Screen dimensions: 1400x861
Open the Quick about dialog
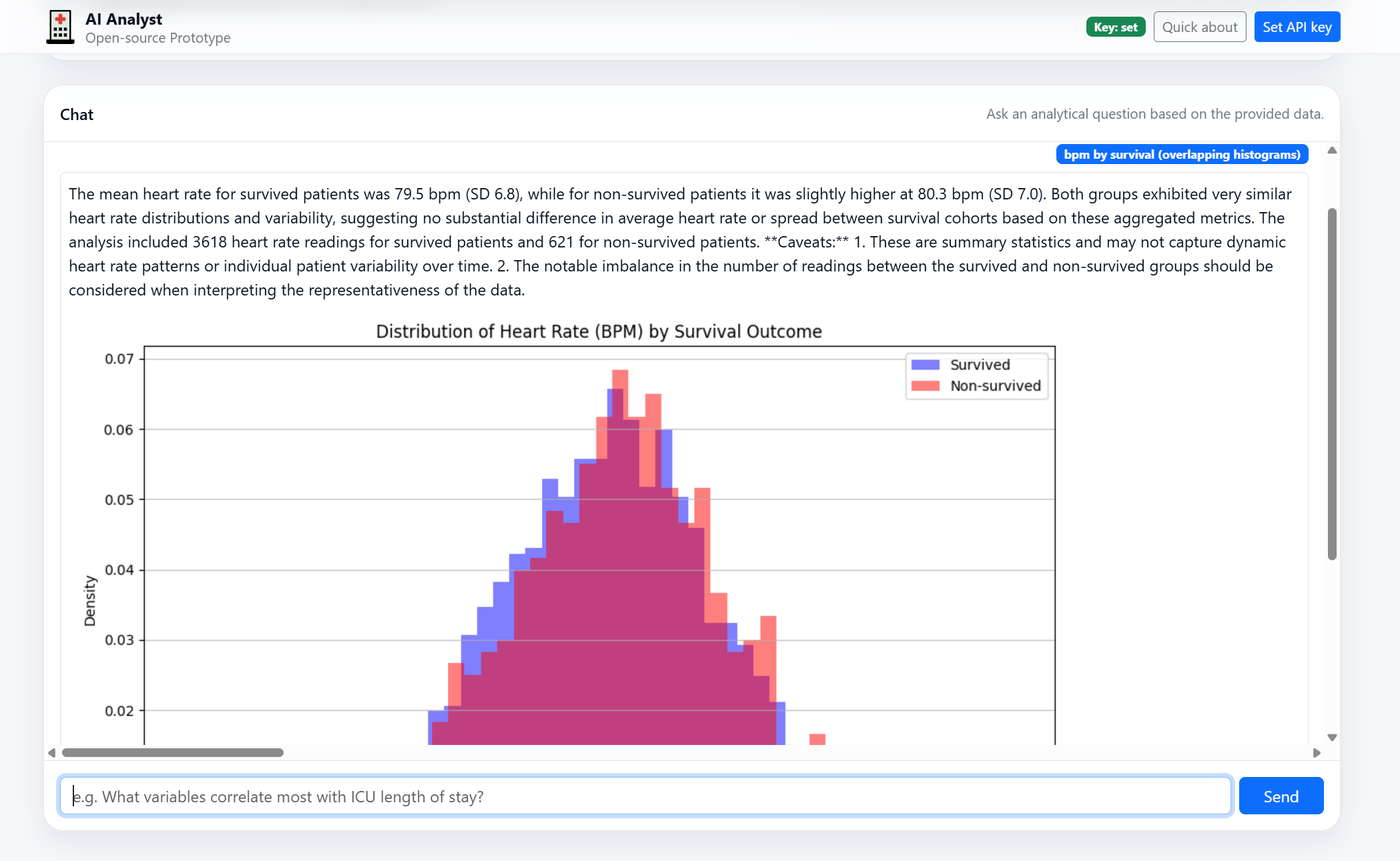[1199, 27]
